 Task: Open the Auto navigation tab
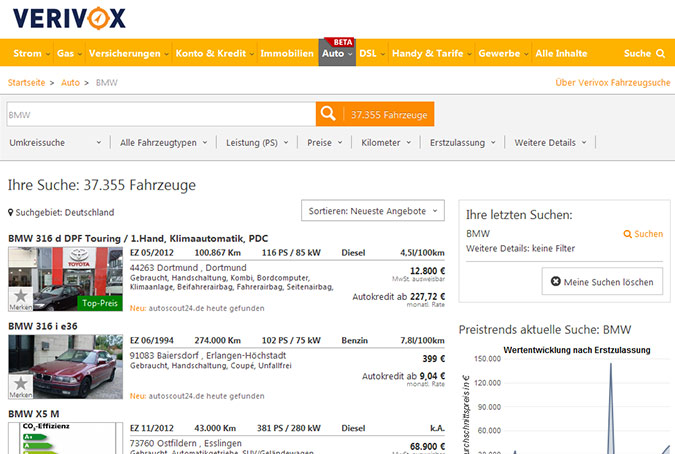tap(337, 53)
